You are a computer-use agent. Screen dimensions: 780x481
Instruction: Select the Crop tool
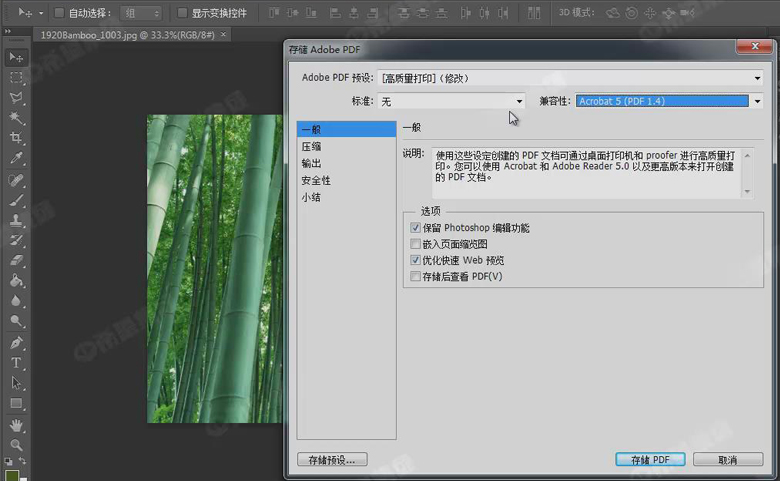point(17,138)
